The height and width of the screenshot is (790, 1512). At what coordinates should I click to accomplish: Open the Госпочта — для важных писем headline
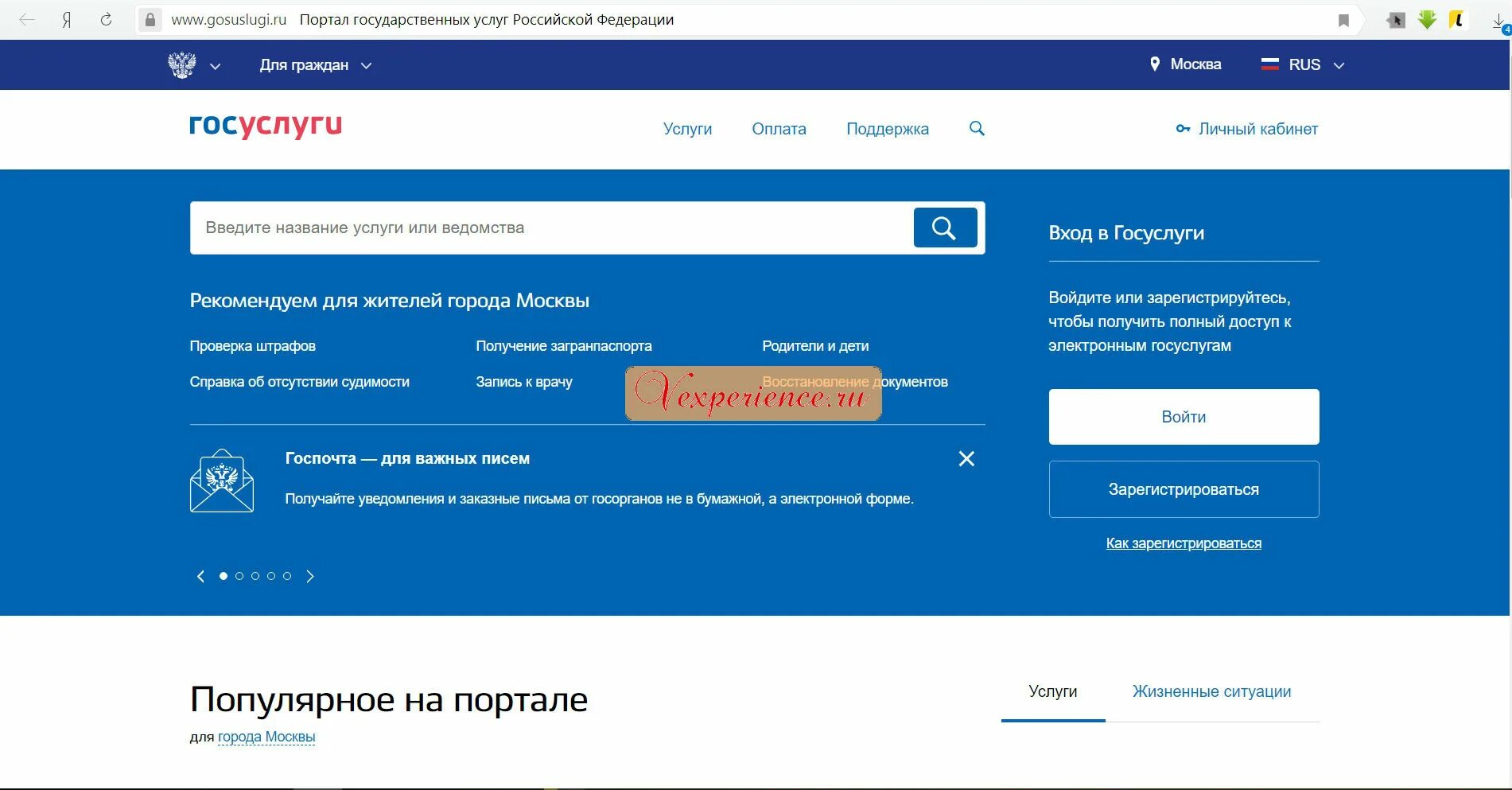407,458
